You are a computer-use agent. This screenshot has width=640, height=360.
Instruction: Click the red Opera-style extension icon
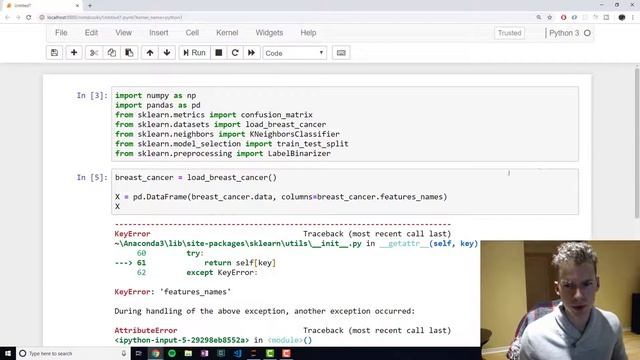[563, 18]
